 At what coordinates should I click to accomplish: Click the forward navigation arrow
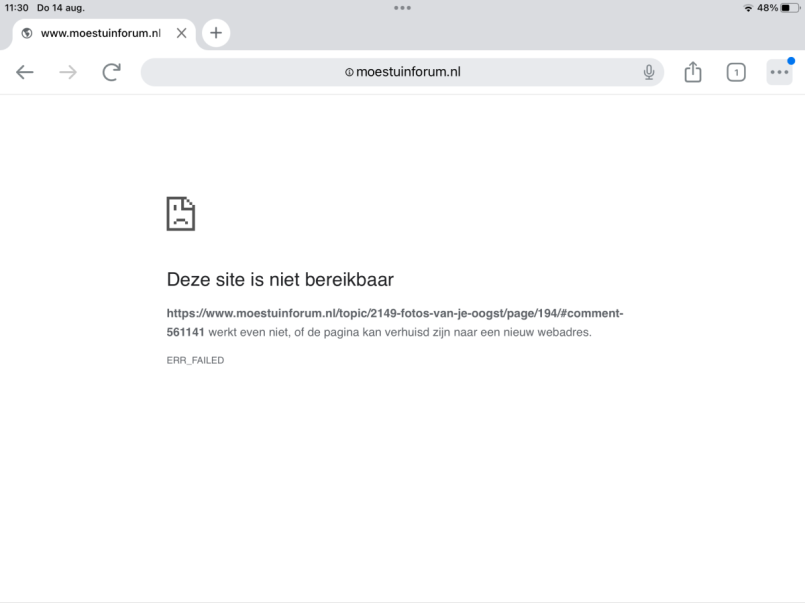click(x=68, y=72)
